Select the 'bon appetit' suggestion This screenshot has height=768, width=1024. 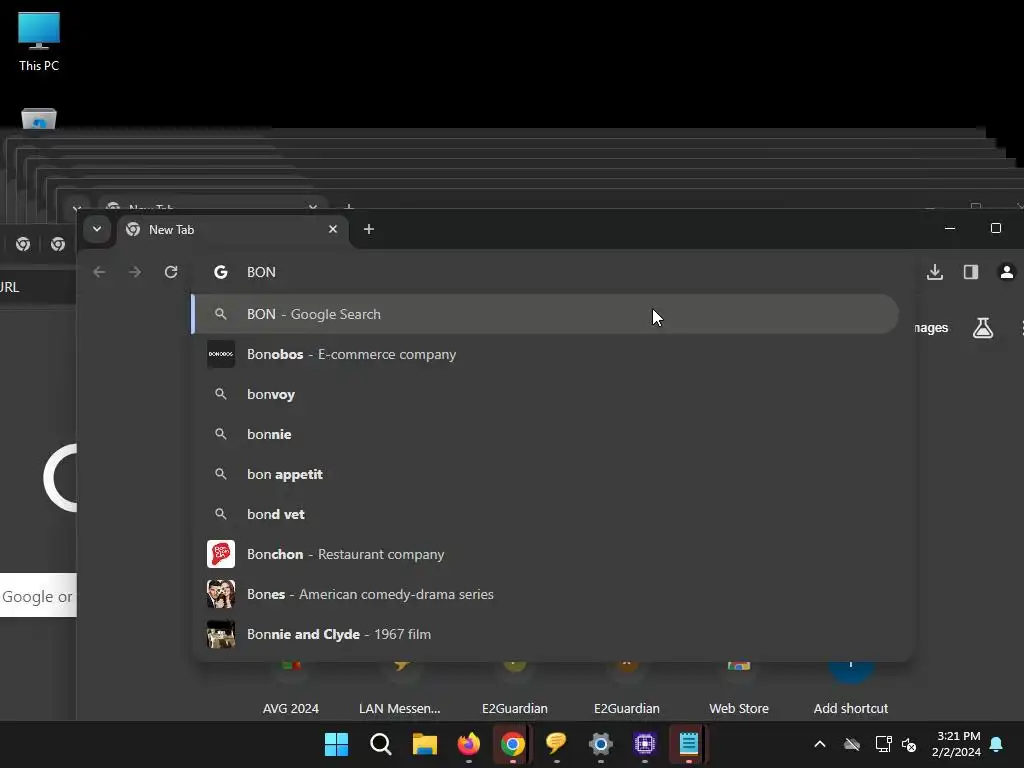tap(545, 474)
